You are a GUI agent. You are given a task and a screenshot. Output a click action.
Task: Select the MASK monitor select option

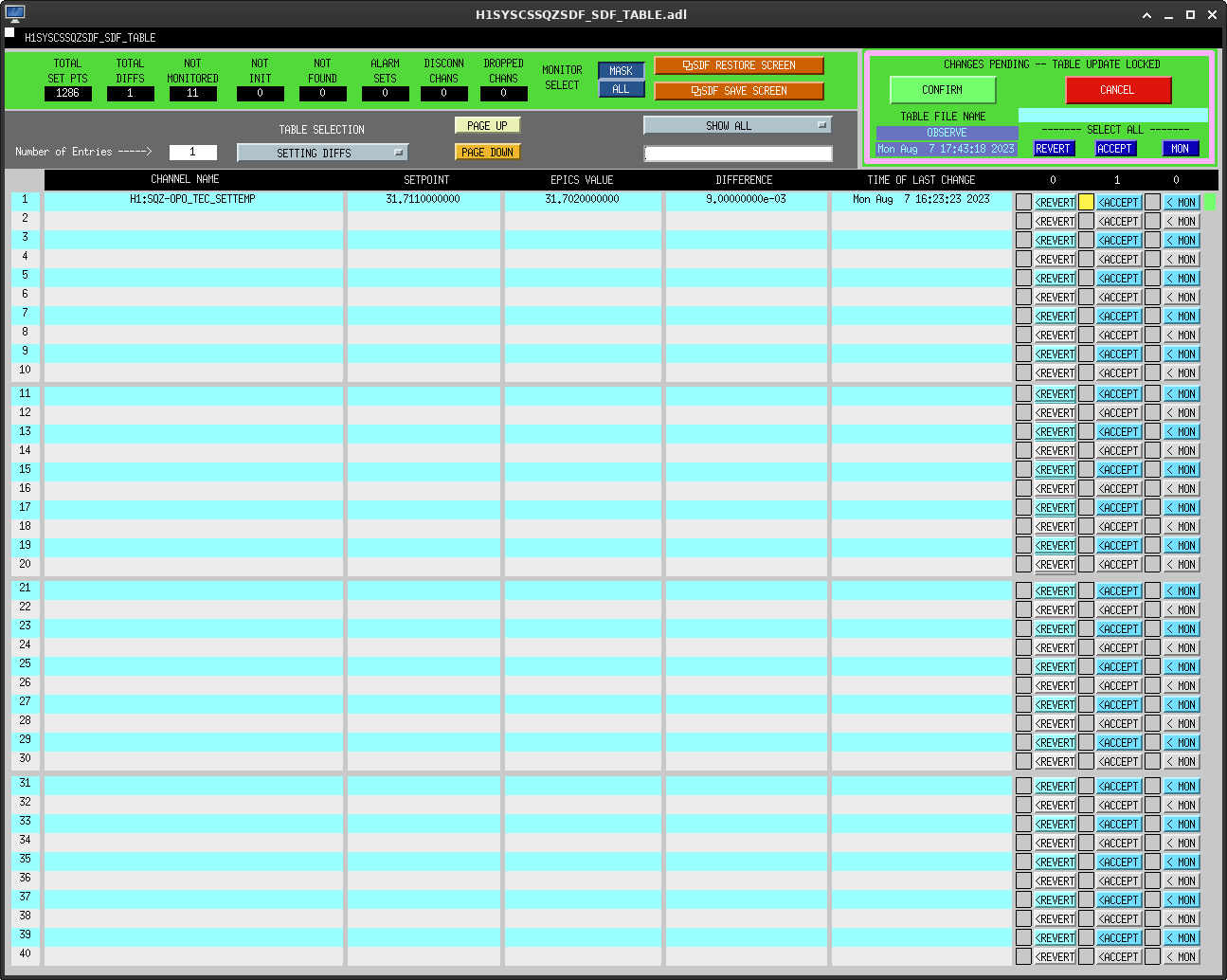(x=621, y=71)
